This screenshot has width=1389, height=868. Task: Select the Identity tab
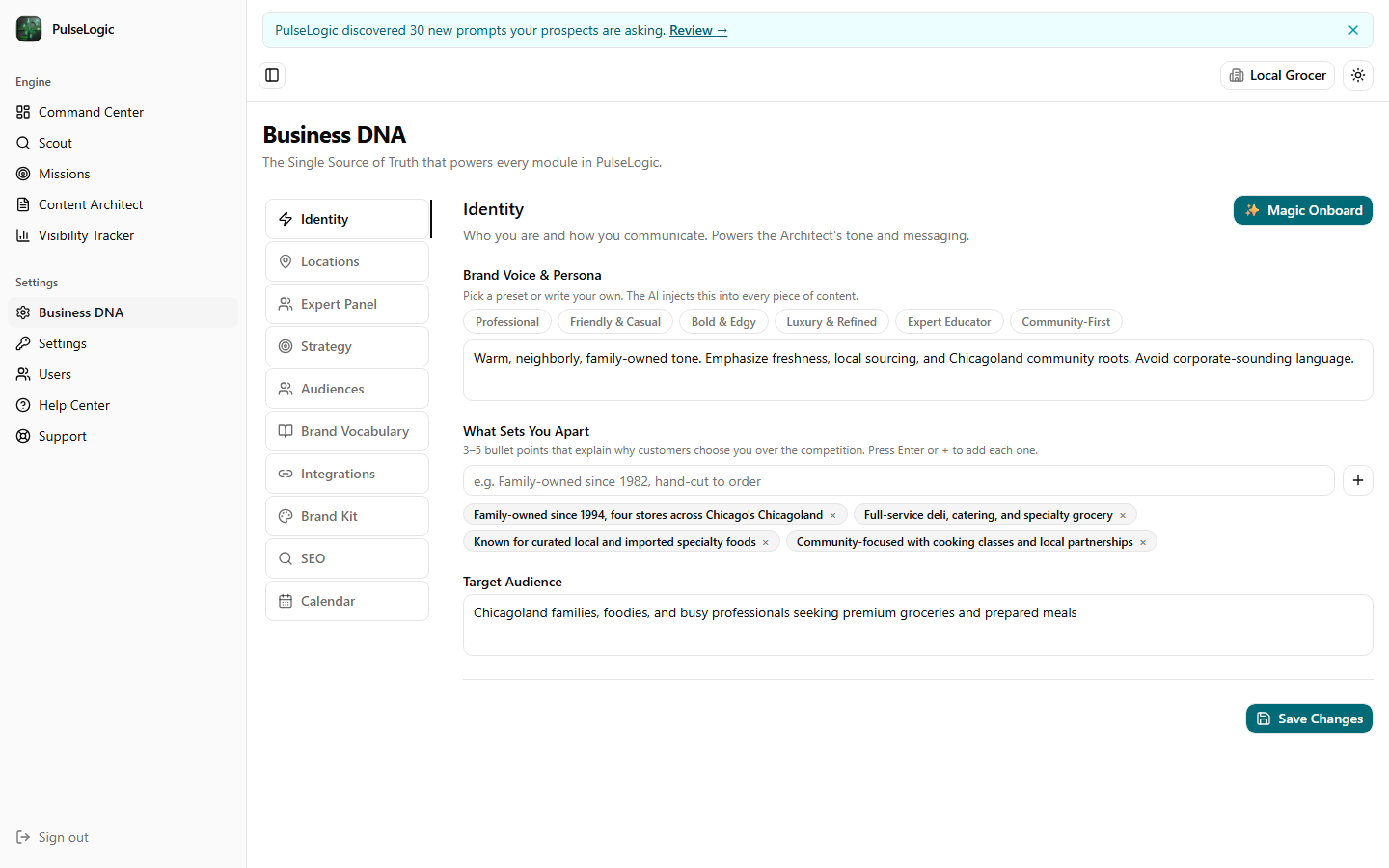347,219
